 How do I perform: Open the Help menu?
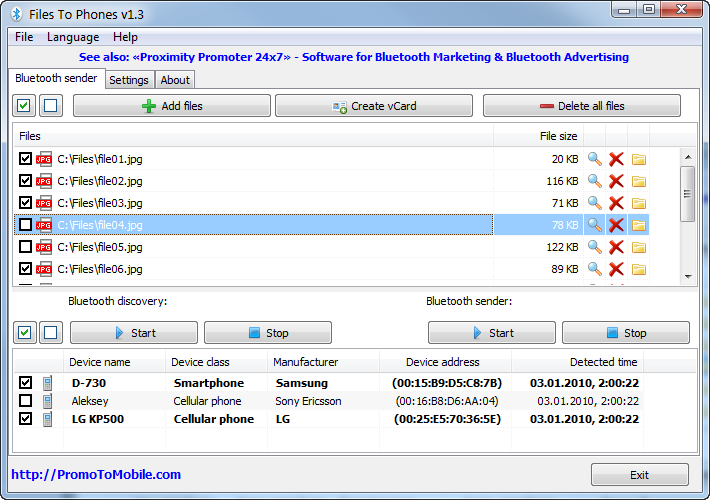(x=125, y=37)
